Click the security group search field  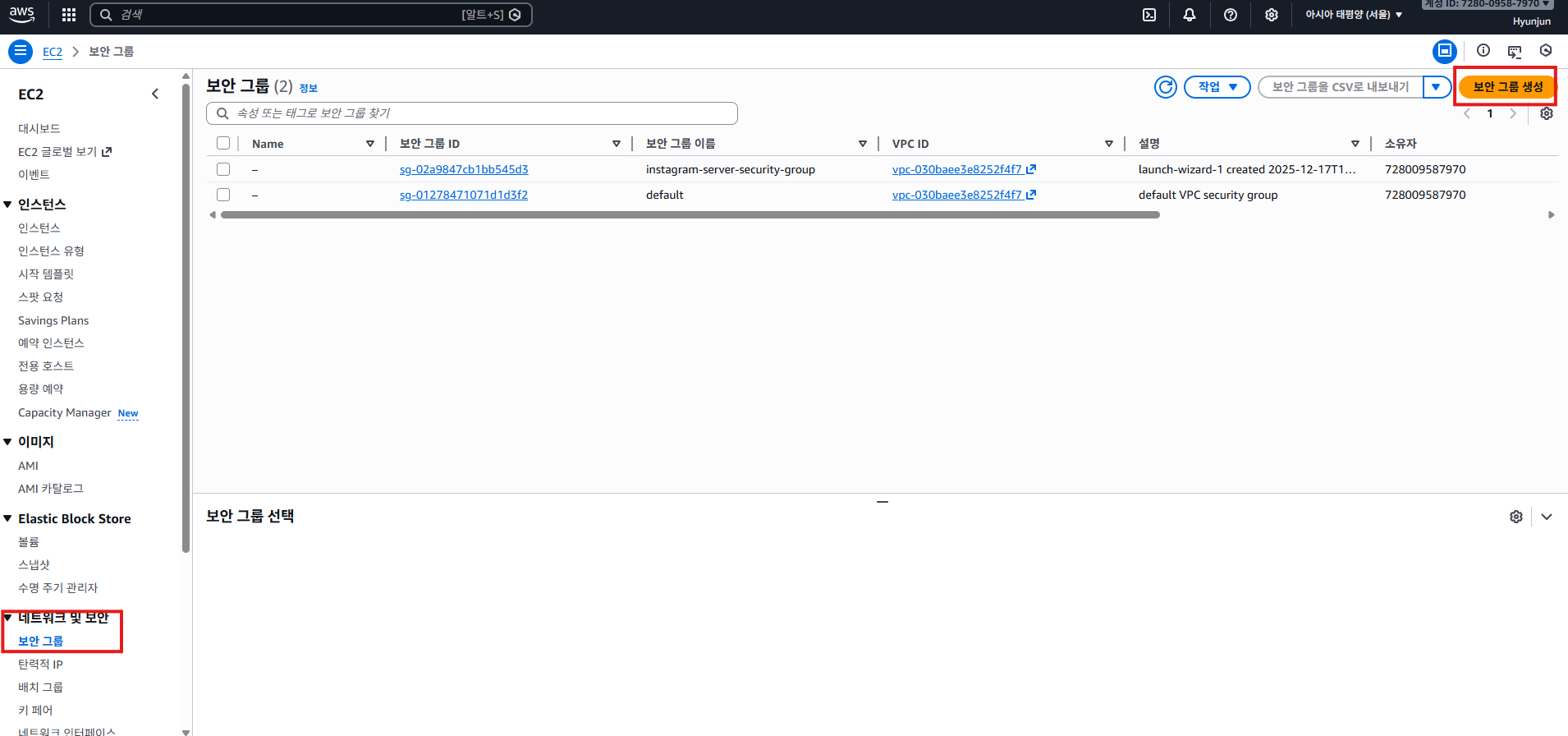pos(472,113)
